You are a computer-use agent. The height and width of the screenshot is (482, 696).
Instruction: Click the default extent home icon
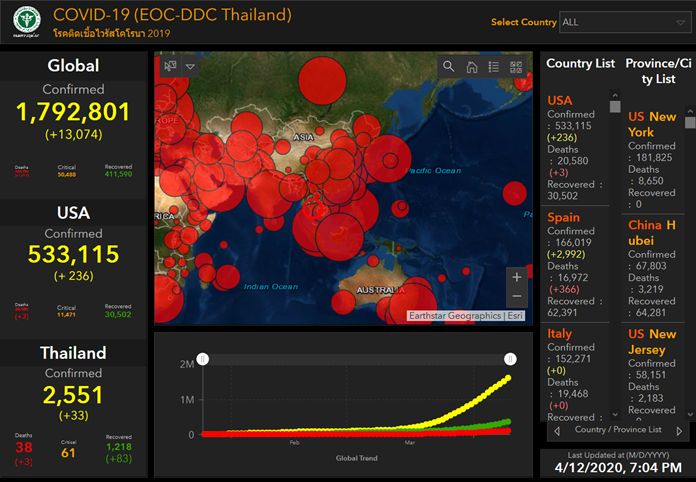coord(471,67)
